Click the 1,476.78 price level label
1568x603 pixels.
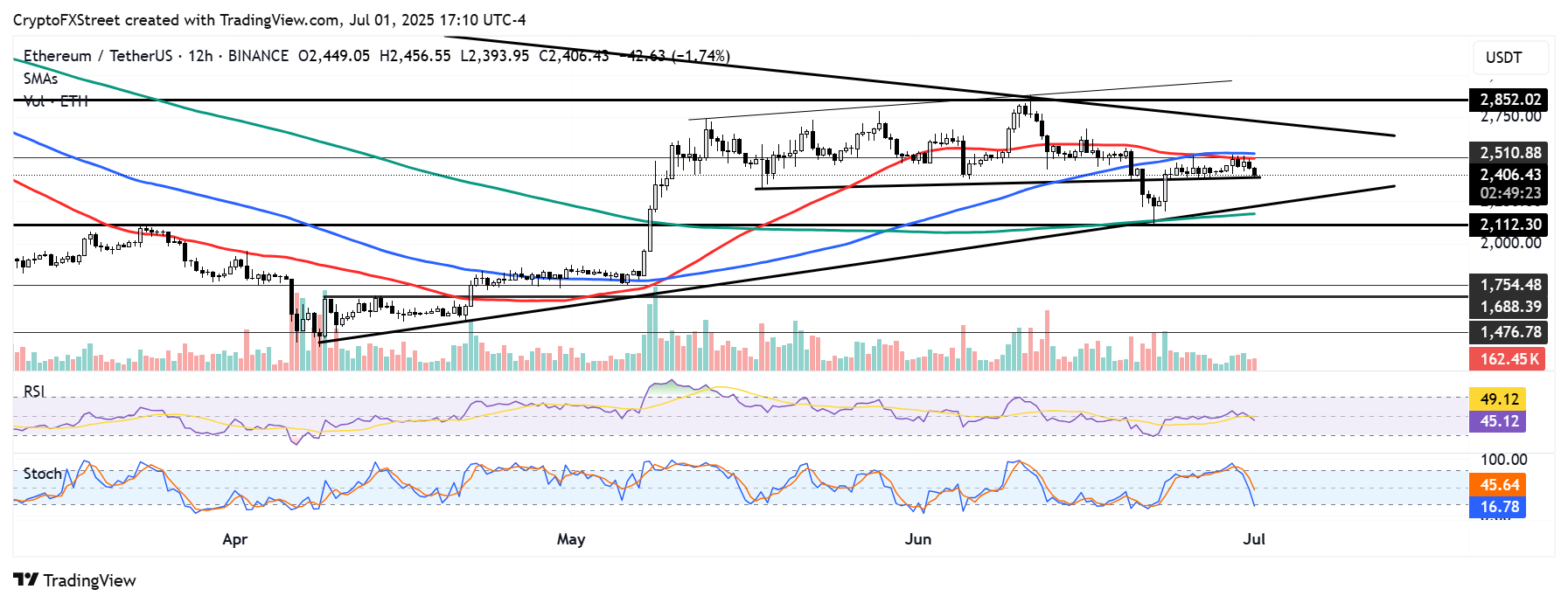tap(1509, 332)
